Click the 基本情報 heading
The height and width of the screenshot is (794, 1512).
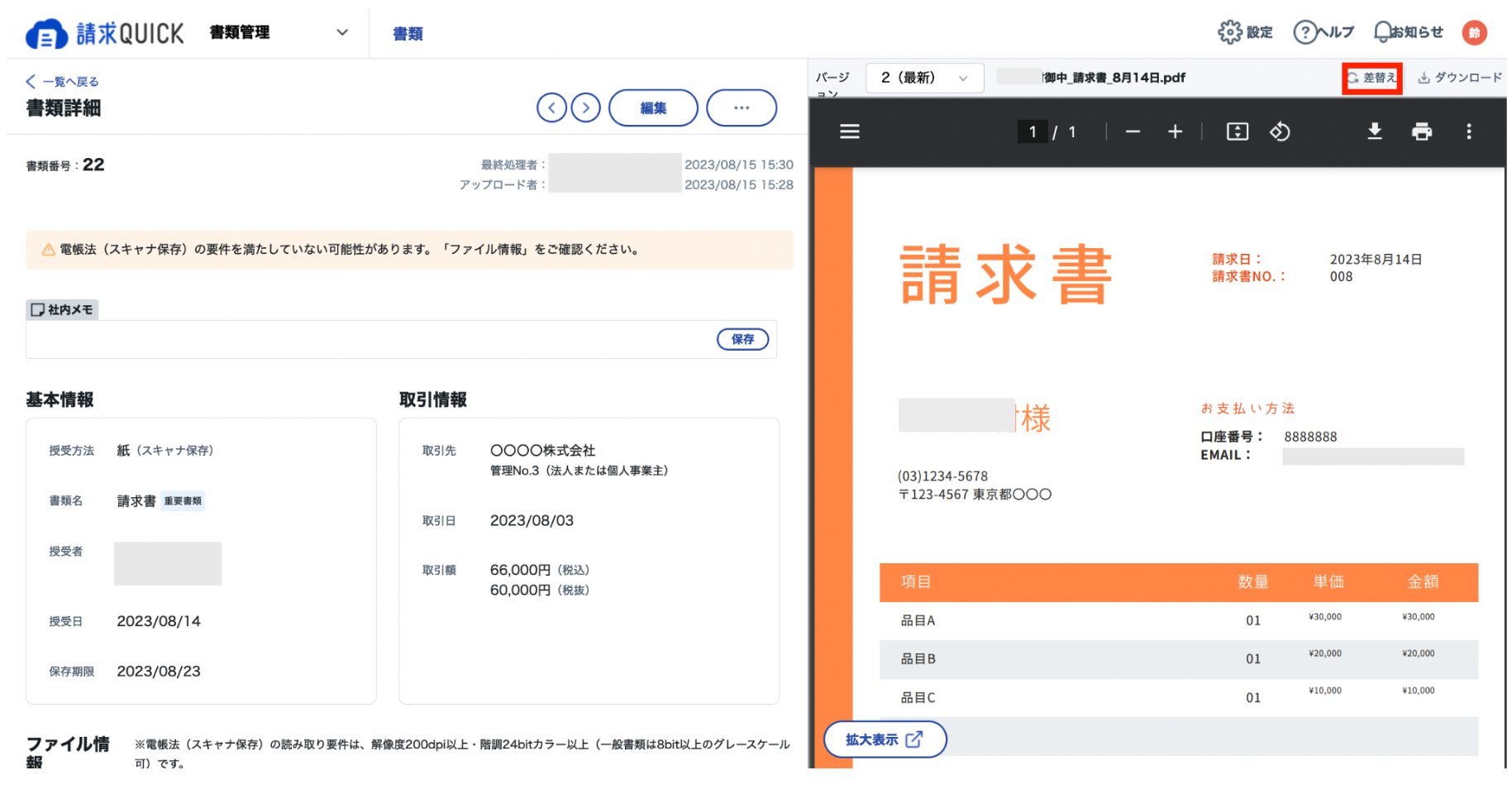pyautogui.click(x=60, y=399)
